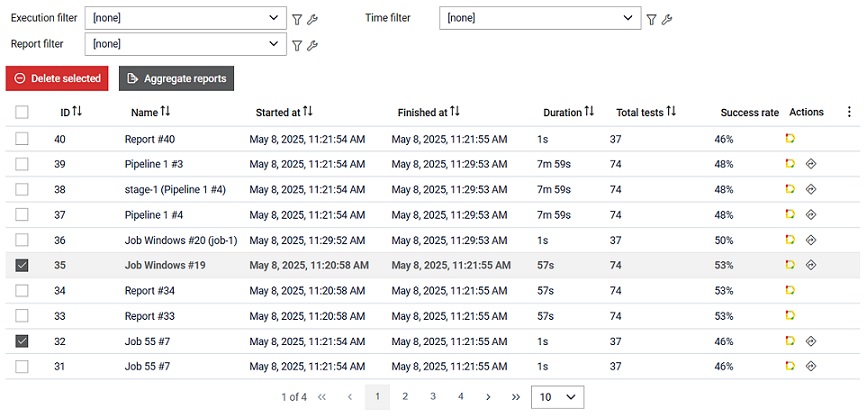Image resolution: width=867 pixels, height=418 pixels.
Task: Toggle the select-all checkbox in table header
Action: pyautogui.click(x=22, y=113)
